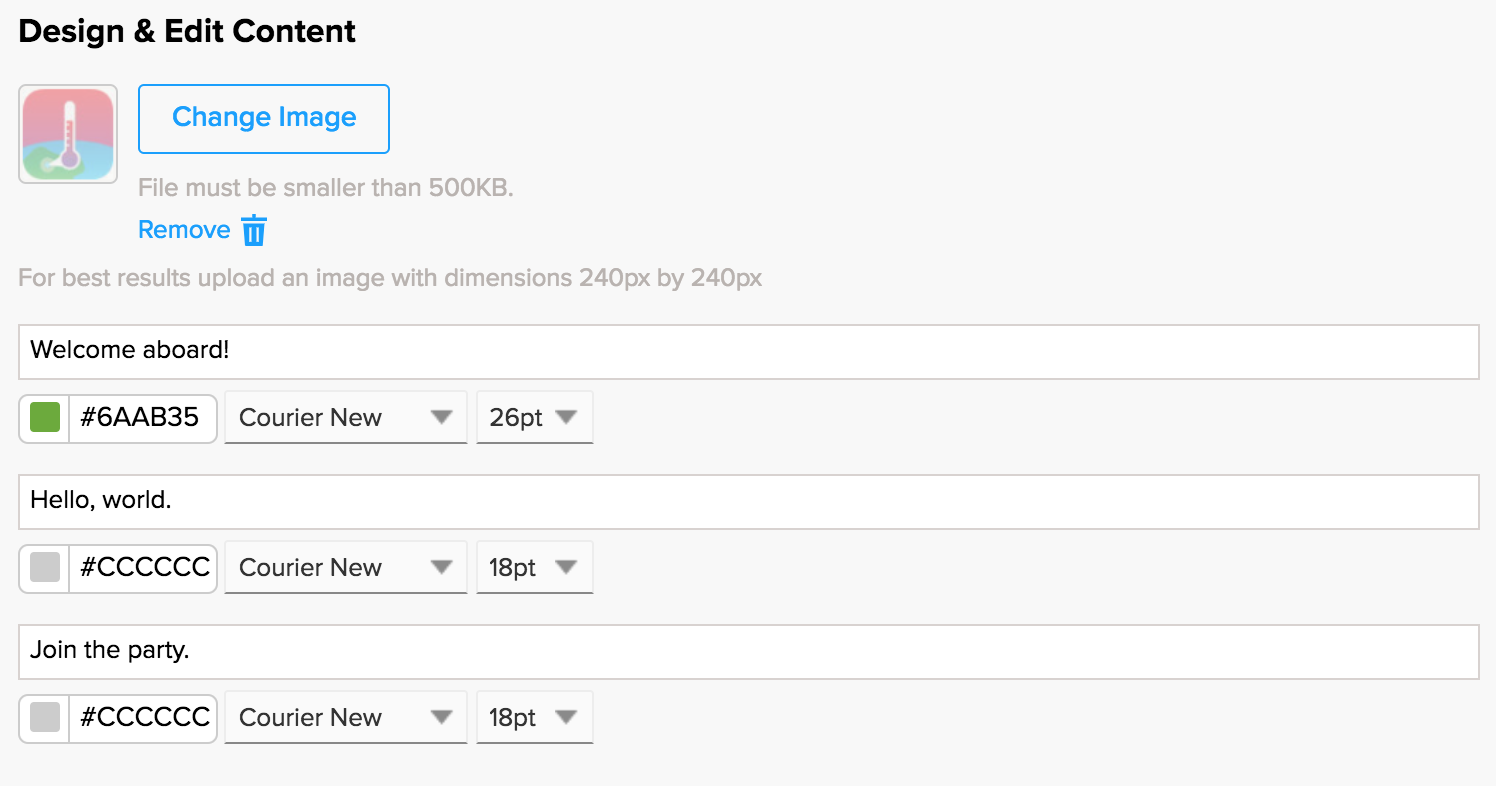Click the #6AAB35 hex color field
The width and height of the screenshot is (1496, 786).
coord(141,417)
